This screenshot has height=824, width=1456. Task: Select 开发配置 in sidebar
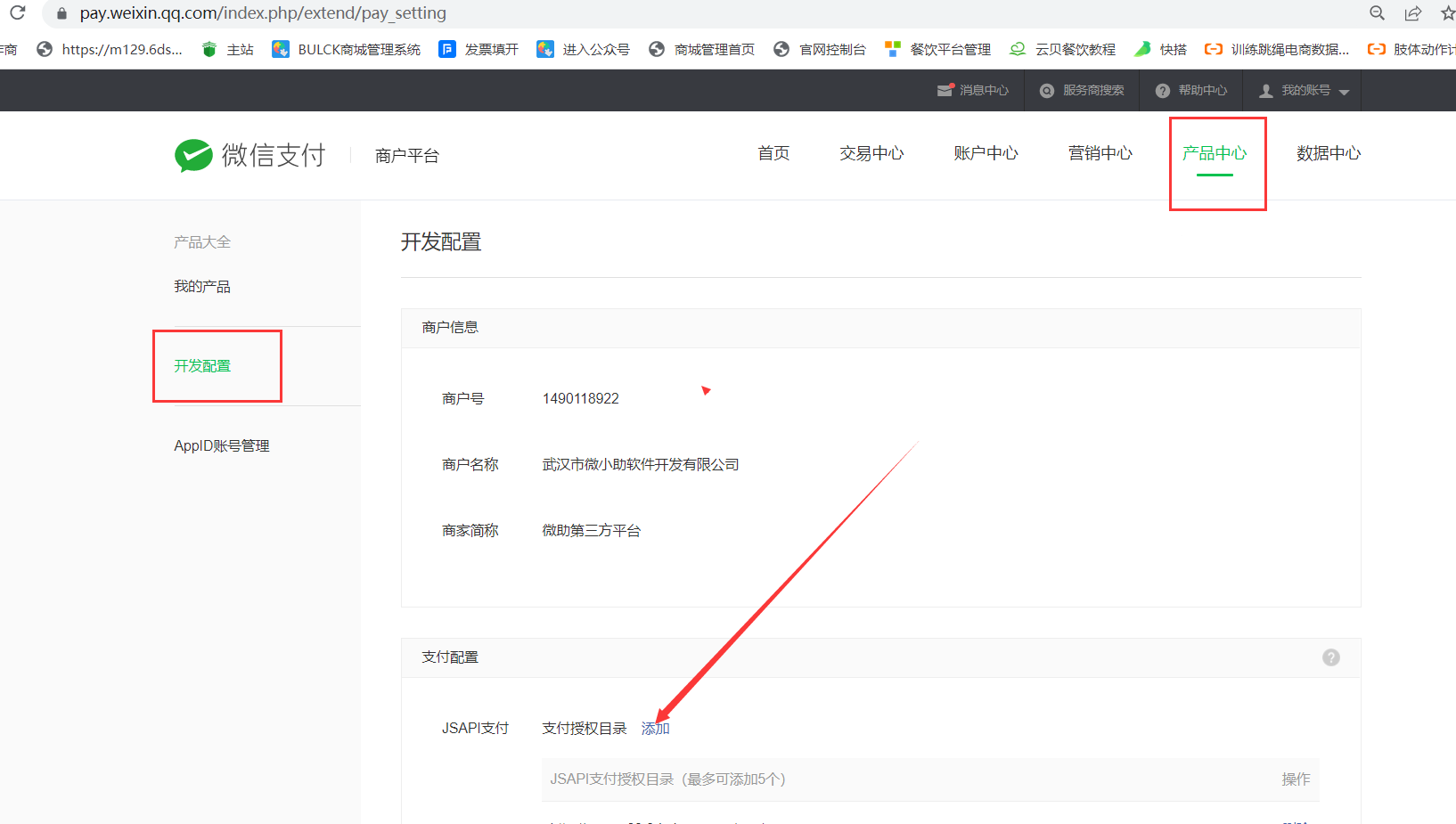coord(202,365)
